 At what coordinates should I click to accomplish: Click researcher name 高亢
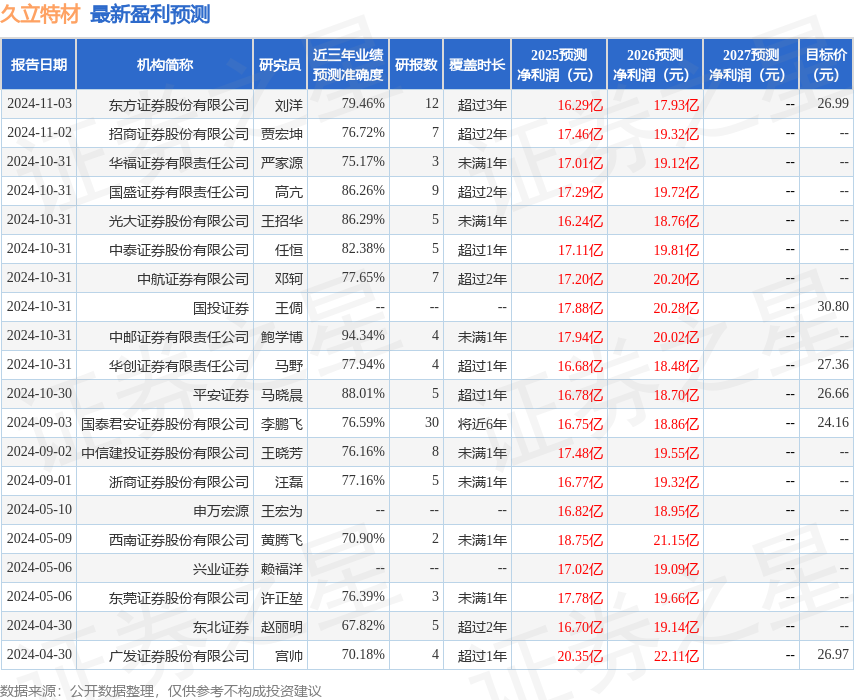289,192
